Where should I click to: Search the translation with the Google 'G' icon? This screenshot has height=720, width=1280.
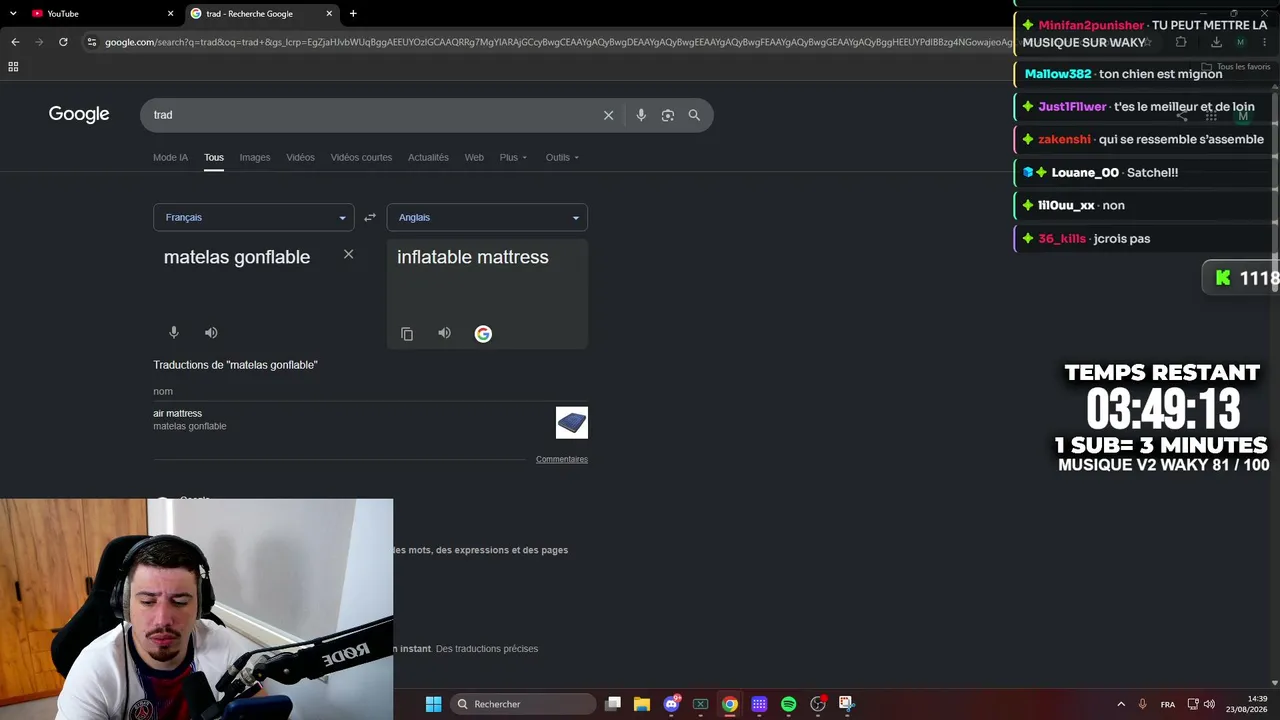pyautogui.click(x=483, y=334)
